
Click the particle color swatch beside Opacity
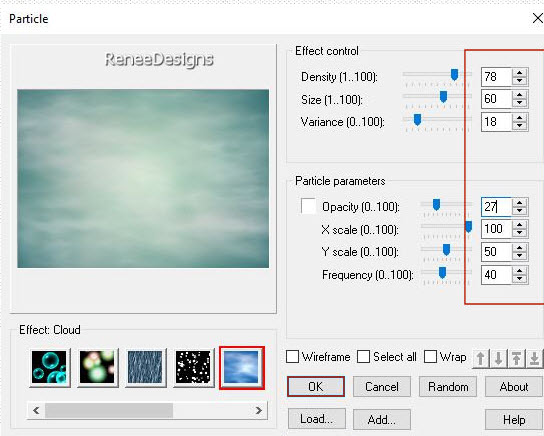(308, 206)
